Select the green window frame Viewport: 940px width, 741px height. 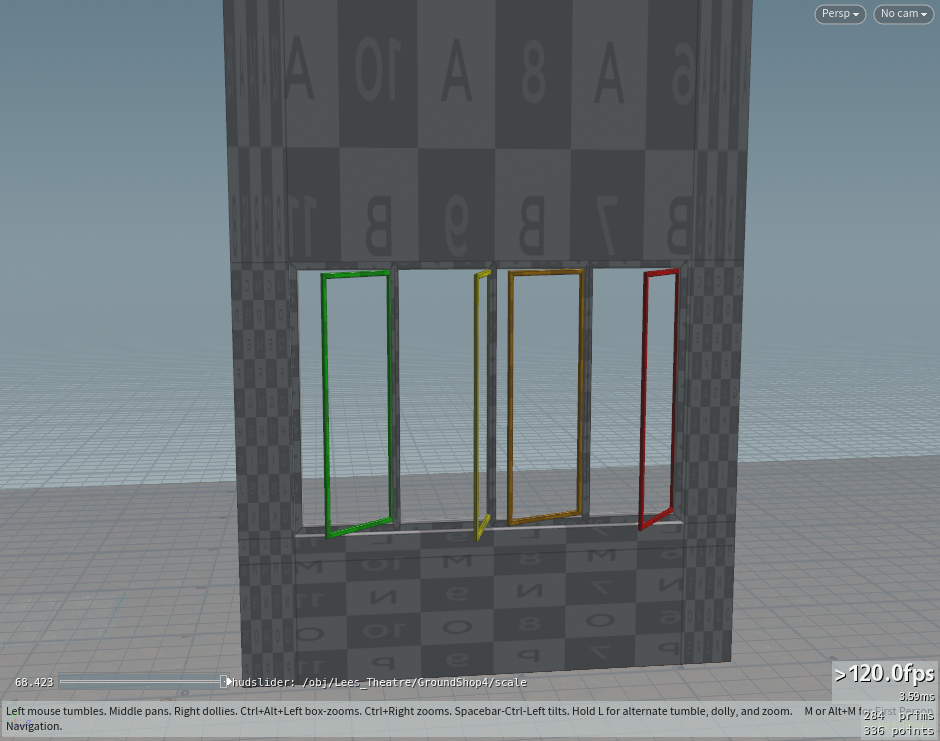(325, 400)
